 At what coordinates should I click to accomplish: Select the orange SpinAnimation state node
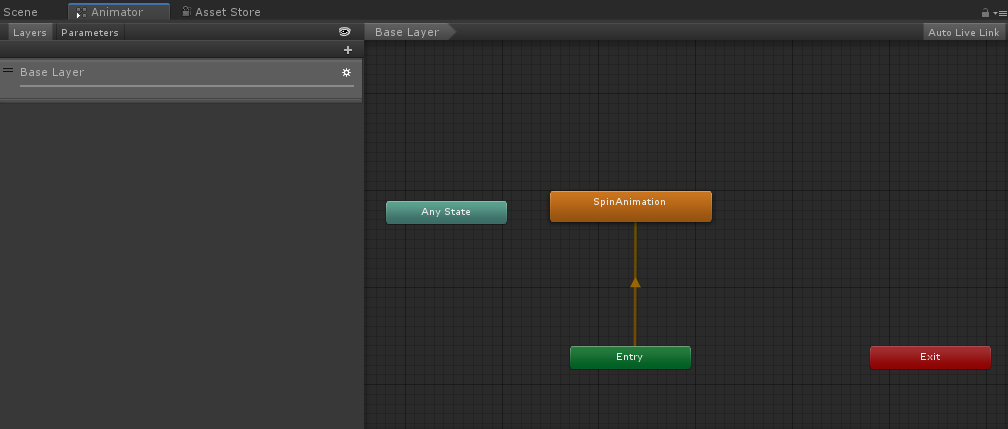point(630,206)
